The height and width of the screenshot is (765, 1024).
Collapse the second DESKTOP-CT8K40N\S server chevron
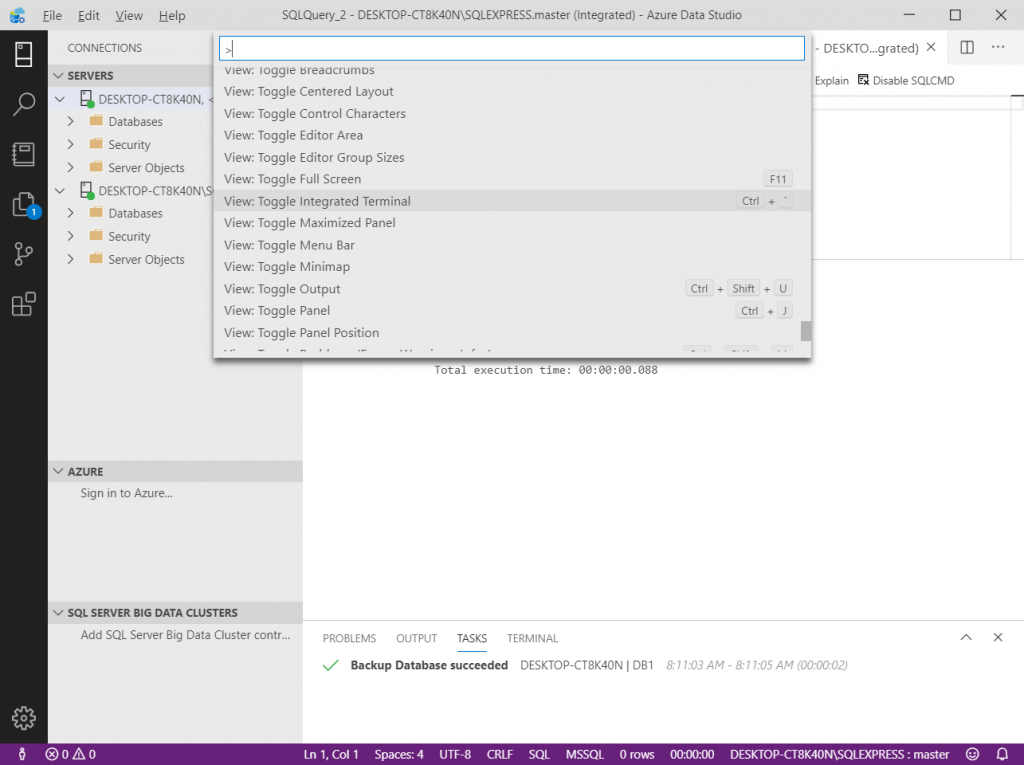click(60, 191)
